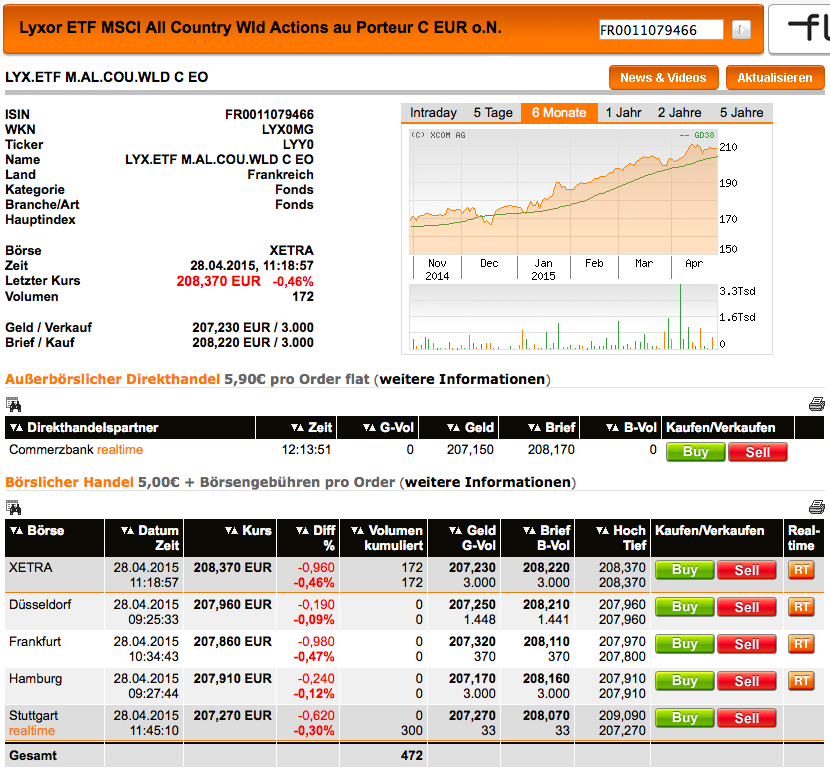The height and width of the screenshot is (774, 830).
Task: Click the Aktualisieren button
Action: pos(775,78)
